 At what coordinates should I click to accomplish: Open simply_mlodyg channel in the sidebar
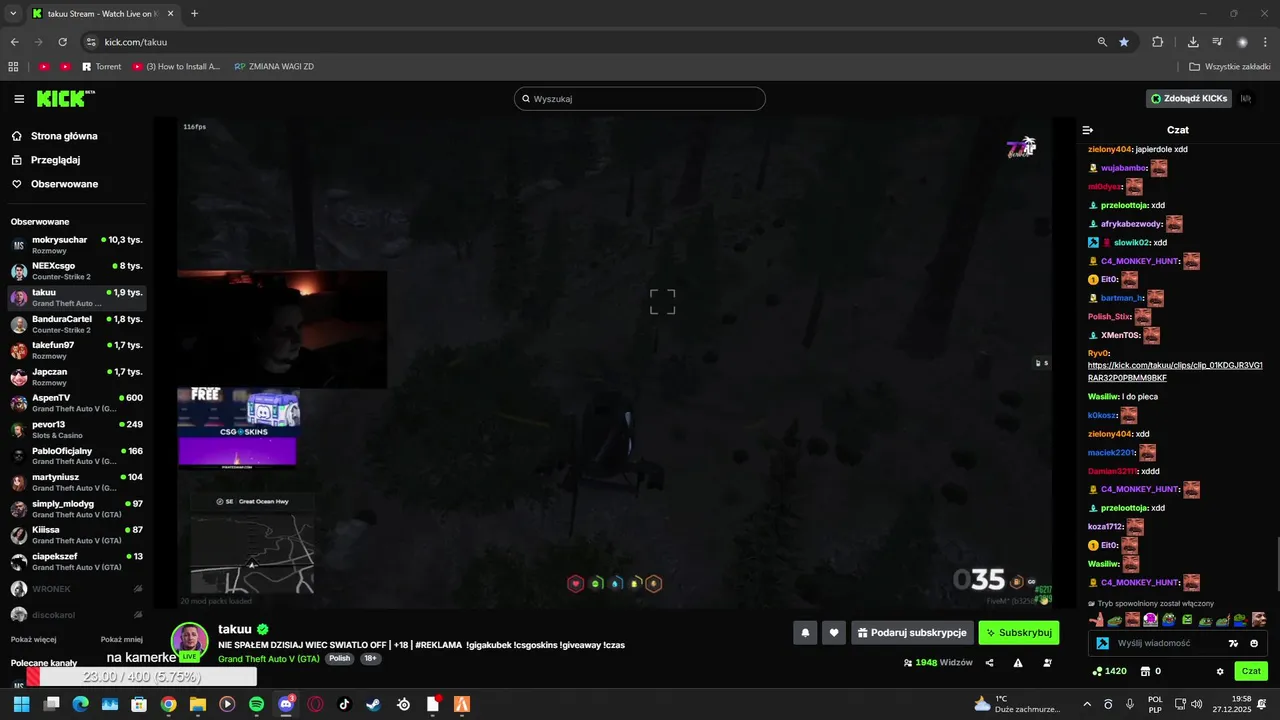pyautogui.click(x=77, y=509)
